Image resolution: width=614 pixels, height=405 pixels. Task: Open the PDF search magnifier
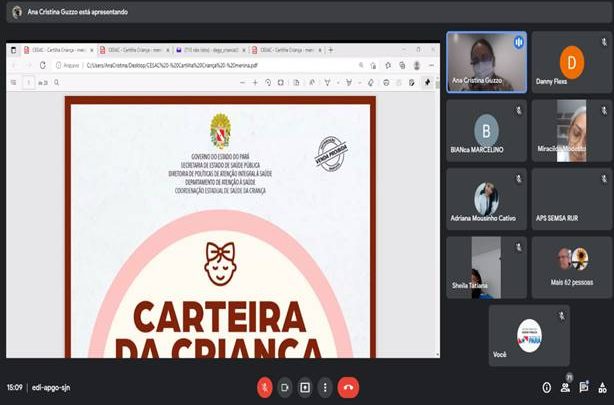(57, 83)
